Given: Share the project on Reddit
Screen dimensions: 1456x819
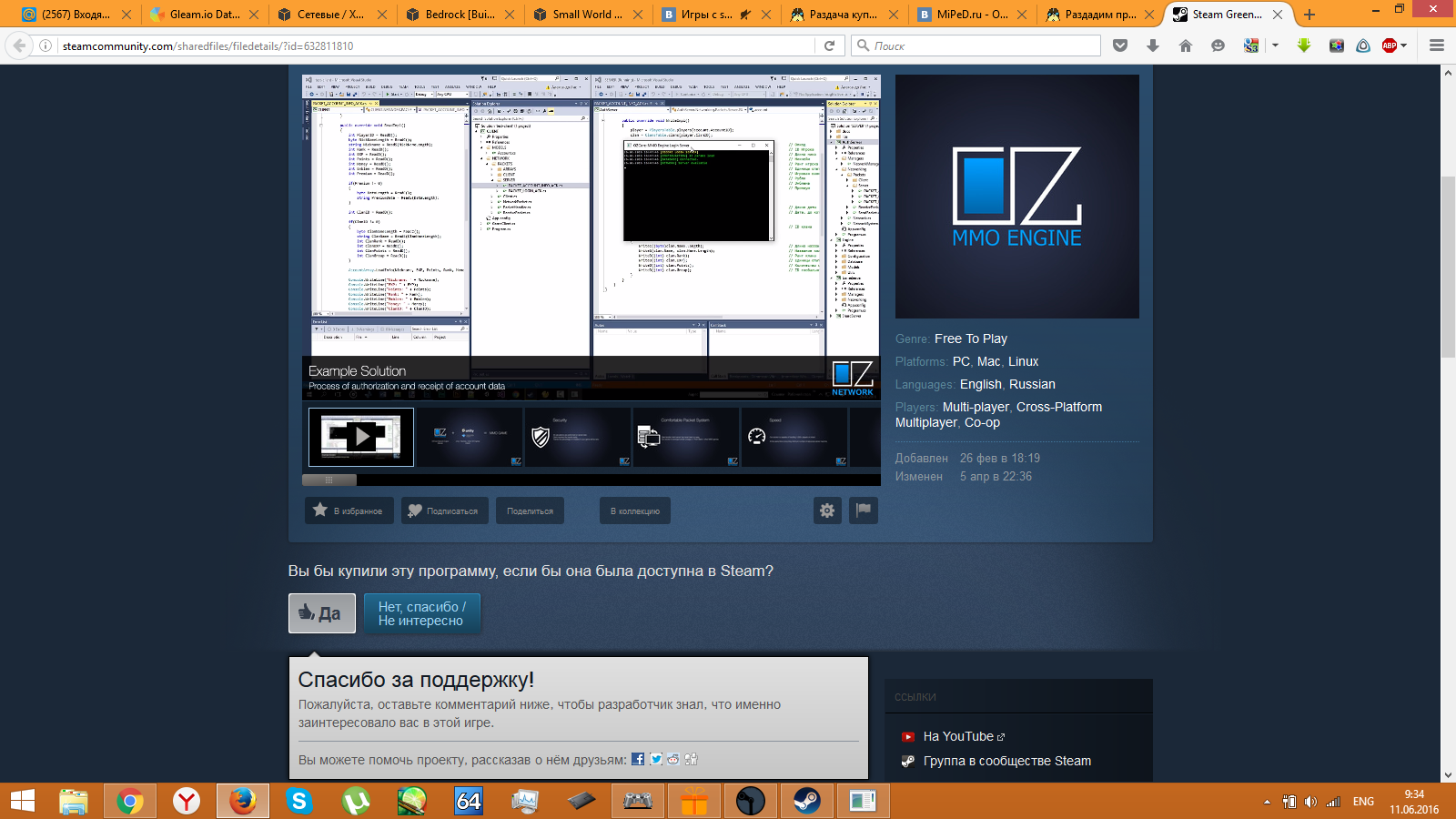Looking at the screenshot, I should click(x=673, y=759).
